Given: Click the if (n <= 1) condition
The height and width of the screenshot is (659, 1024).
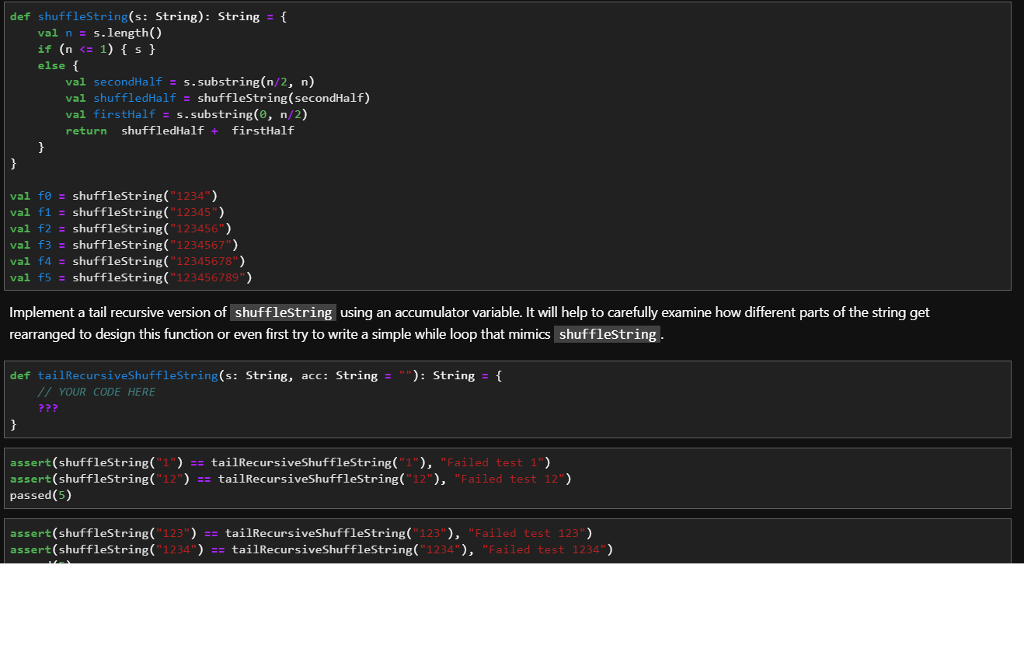Looking at the screenshot, I should tap(78, 48).
